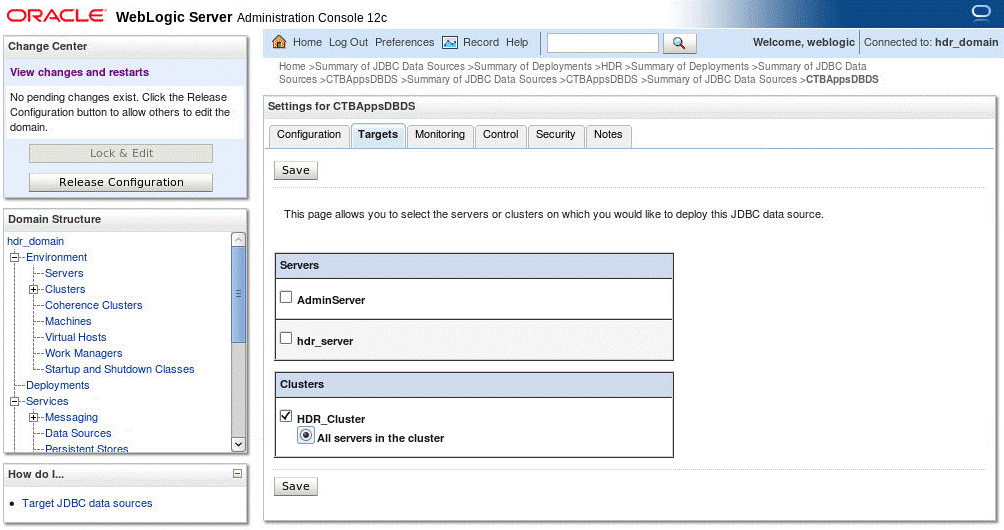Open Work Managers in the tree
The width and height of the screenshot is (1004, 530).
pos(83,353)
